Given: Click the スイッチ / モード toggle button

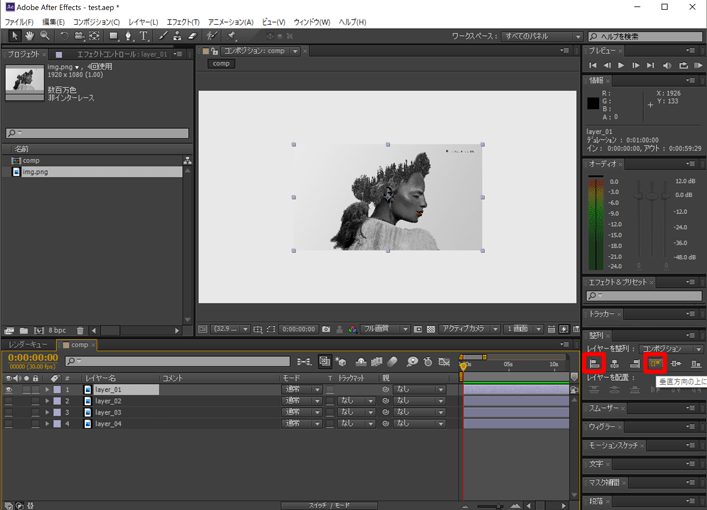Looking at the screenshot, I should pyautogui.click(x=329, y=505).
